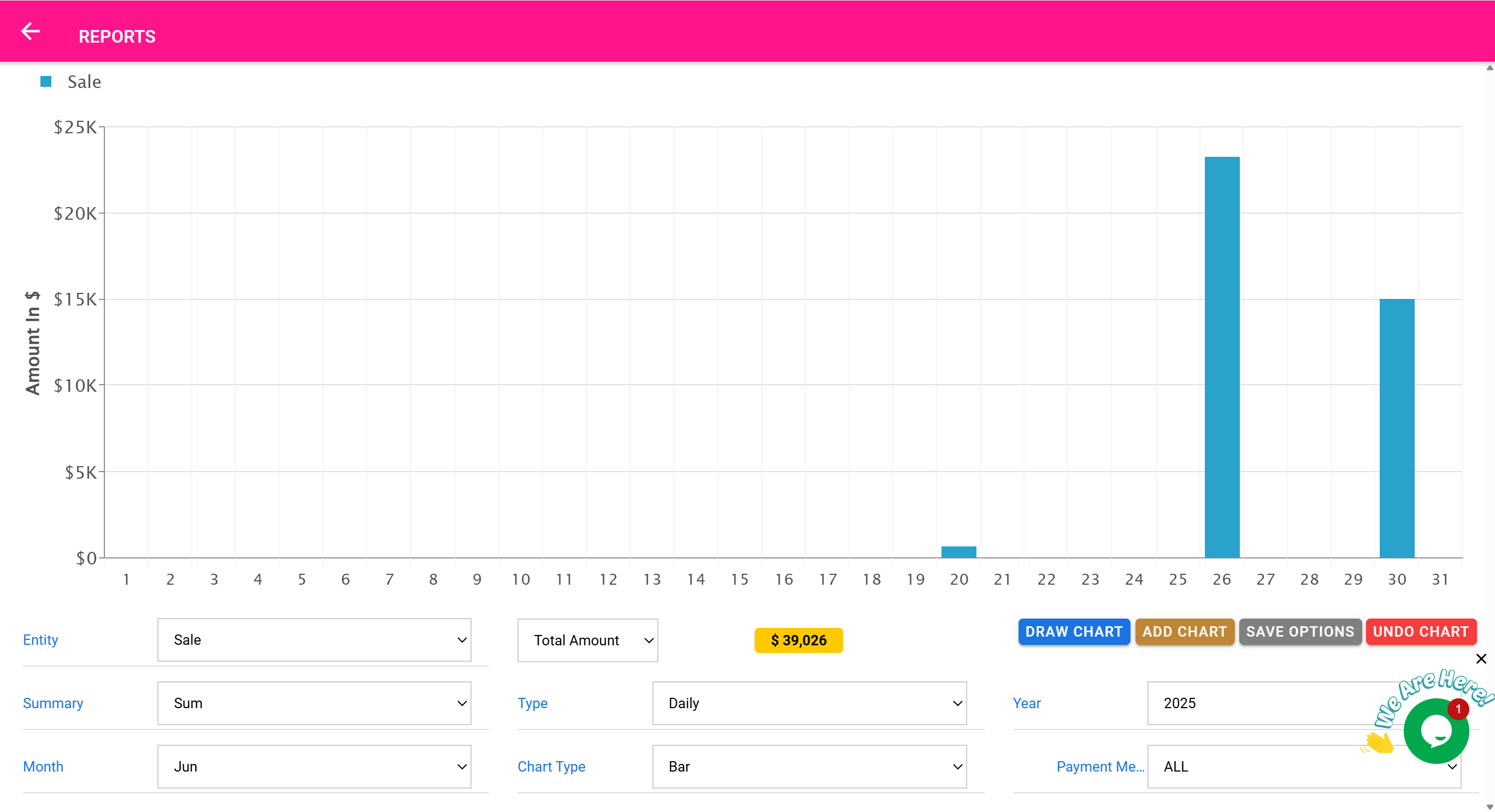Click the Amount In $ axis title
The width and height of the screenshot is (1495, 812).
(33, 343)
